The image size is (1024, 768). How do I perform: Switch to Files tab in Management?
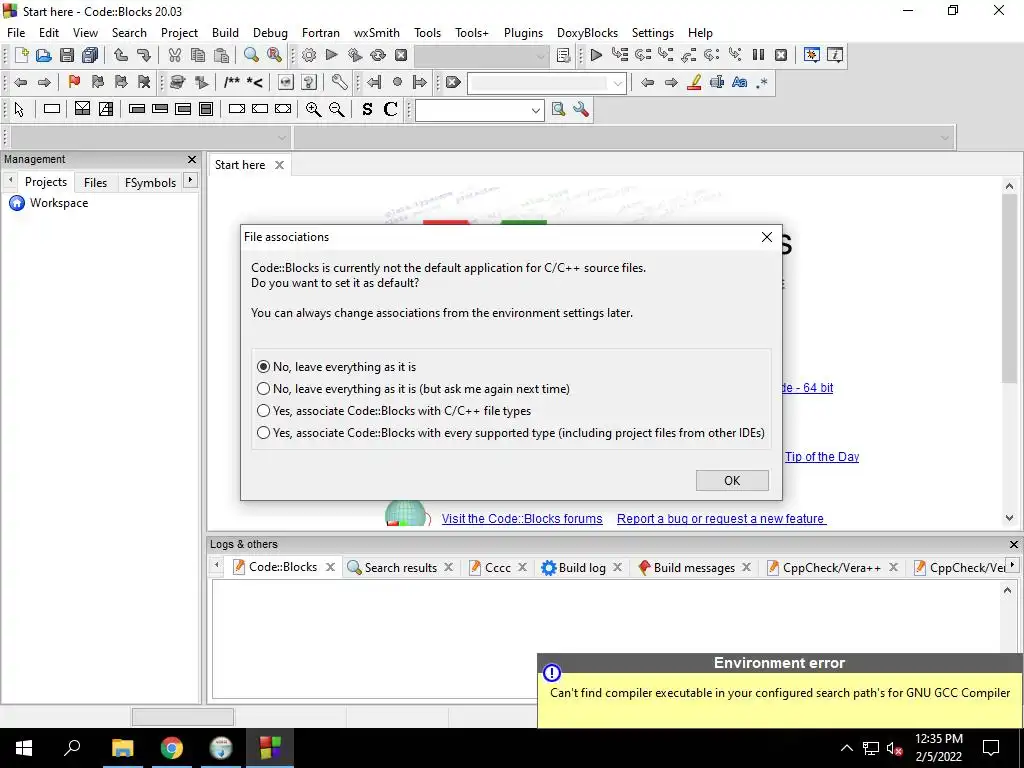coord(95,183)
